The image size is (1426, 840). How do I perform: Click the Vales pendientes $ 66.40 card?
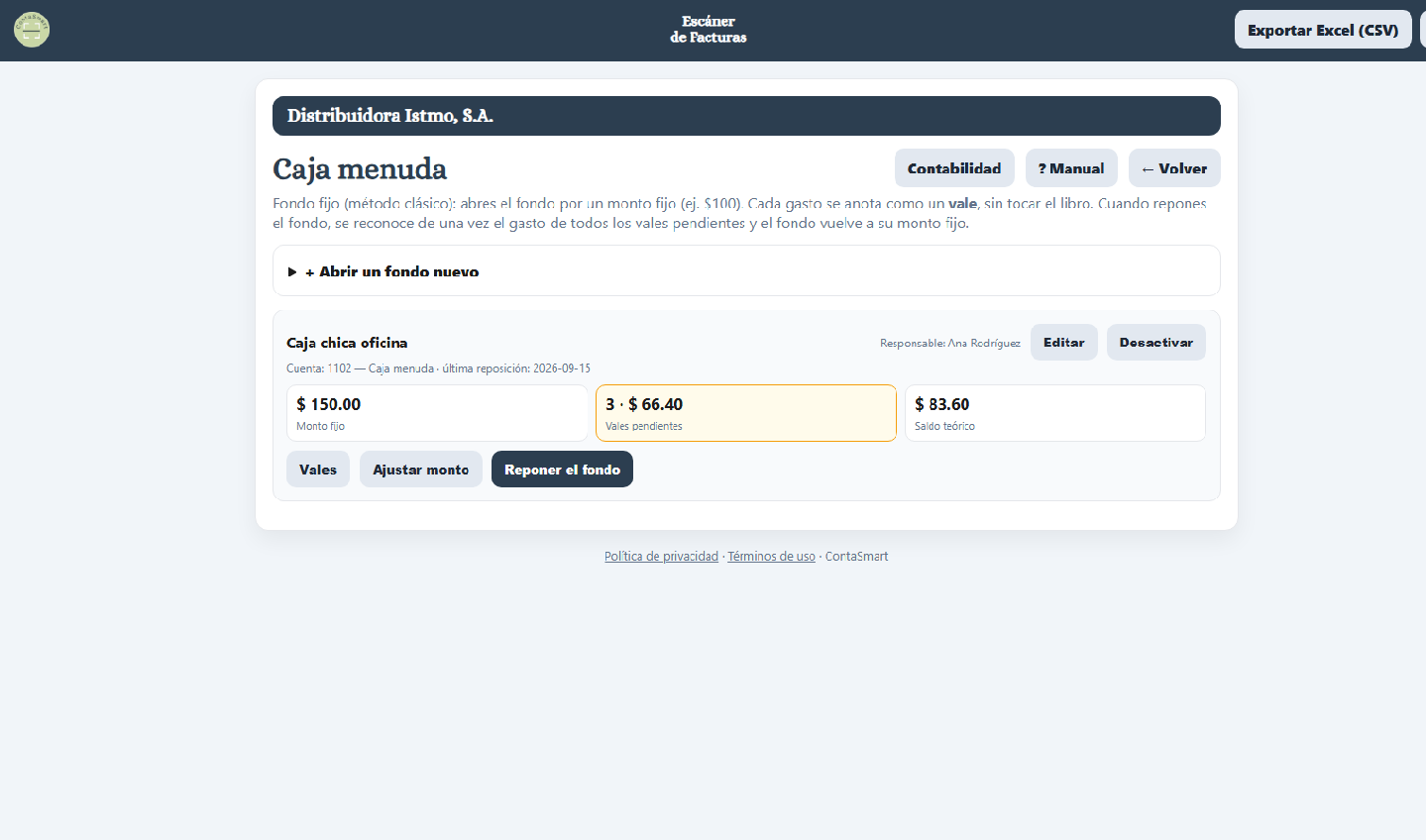746,413
